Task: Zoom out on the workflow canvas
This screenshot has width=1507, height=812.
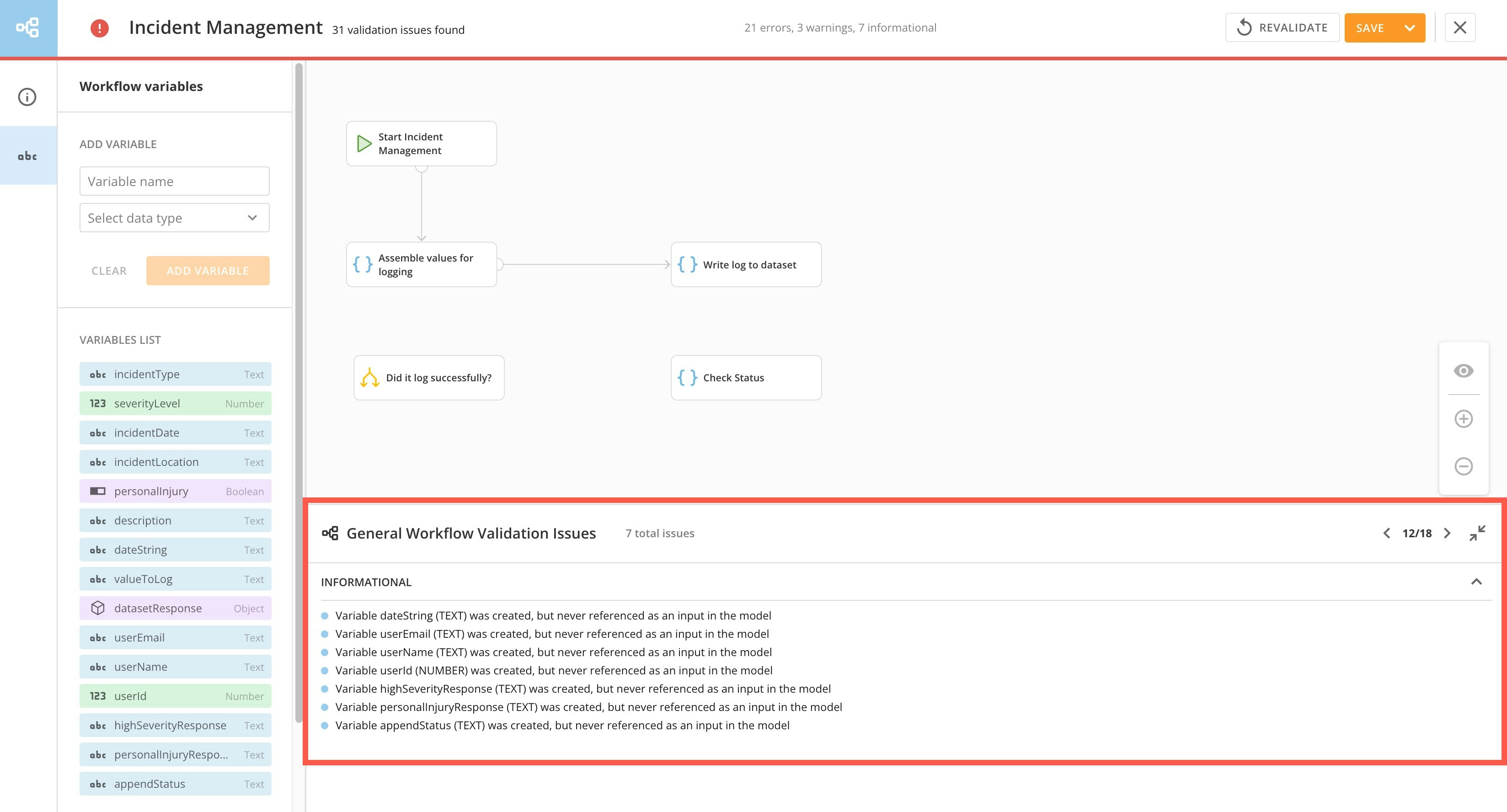Action: (x=1463, y=466)
